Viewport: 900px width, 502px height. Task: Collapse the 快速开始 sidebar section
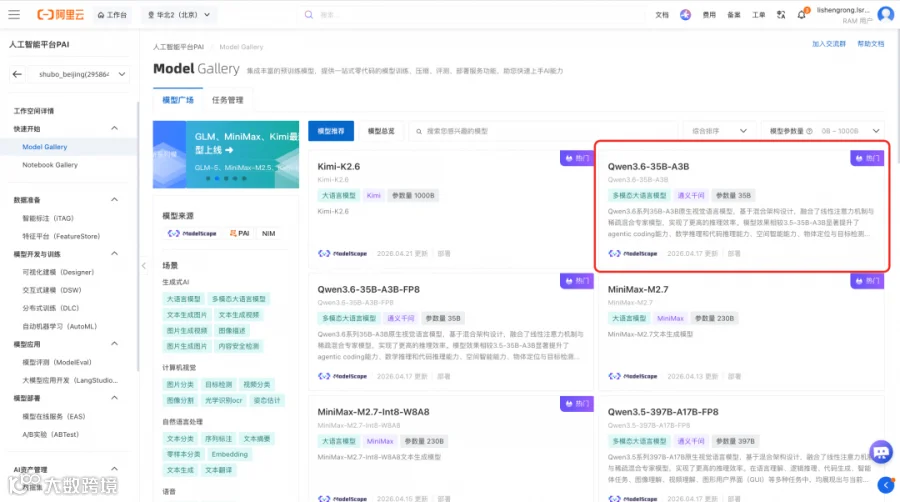[114, 129]
